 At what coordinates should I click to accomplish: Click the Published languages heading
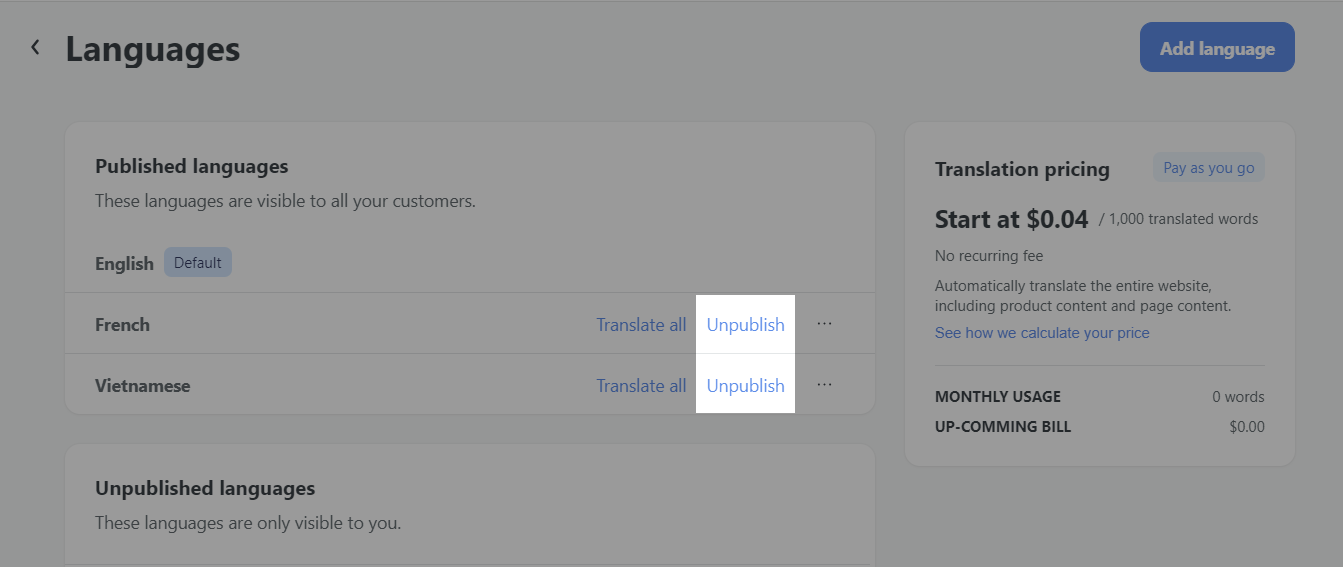point(191,167)
